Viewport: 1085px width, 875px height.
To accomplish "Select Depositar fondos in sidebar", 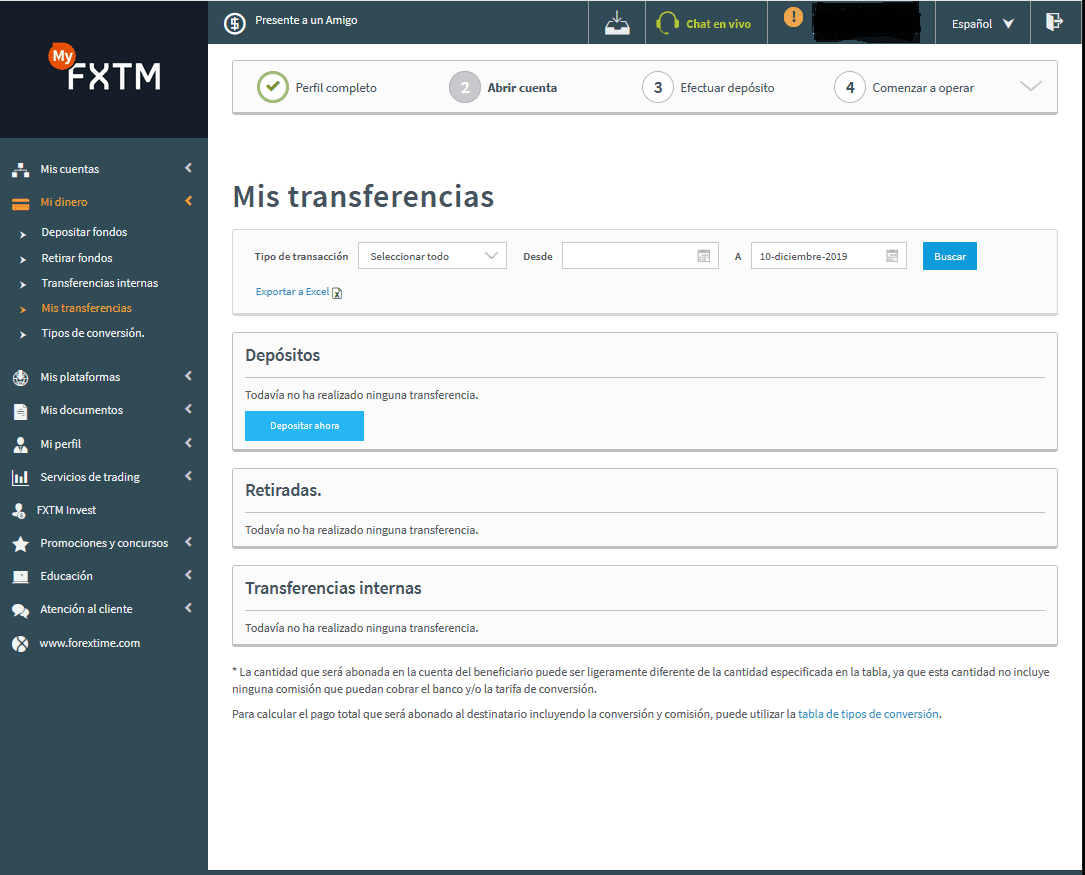I will tap(84, 232).
